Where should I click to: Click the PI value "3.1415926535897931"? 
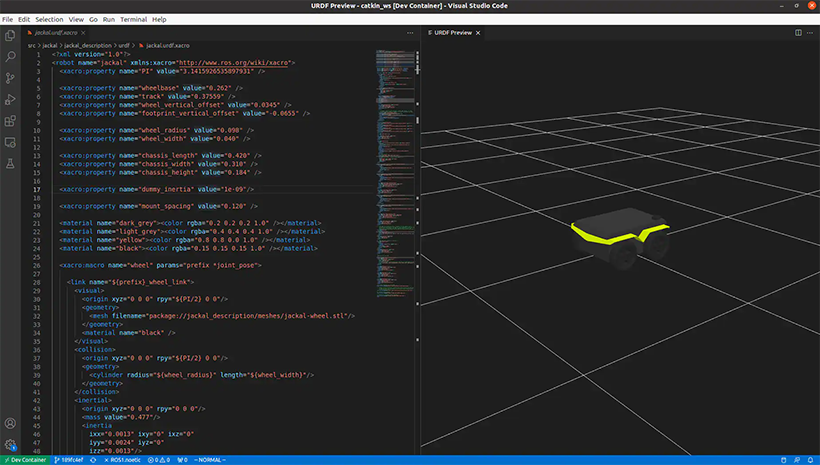pyautogui.click(x=217, y=71)
